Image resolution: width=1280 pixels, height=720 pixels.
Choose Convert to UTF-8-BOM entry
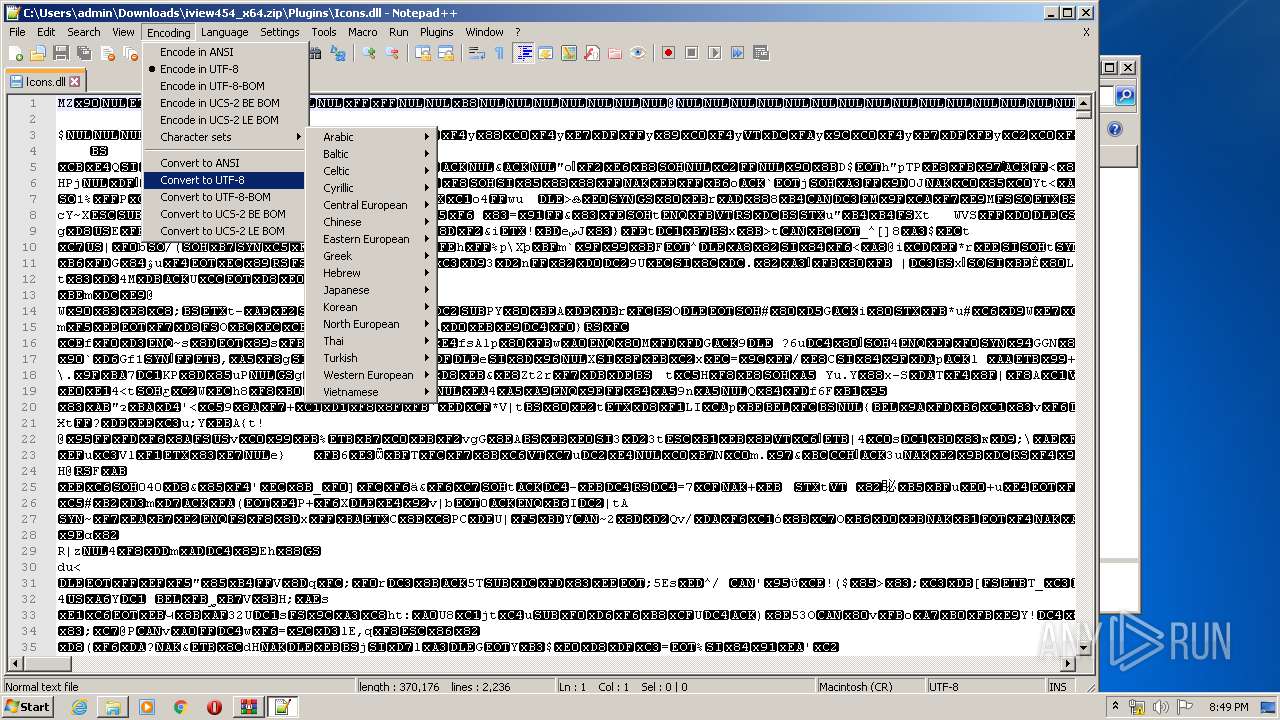pos(225,197)
